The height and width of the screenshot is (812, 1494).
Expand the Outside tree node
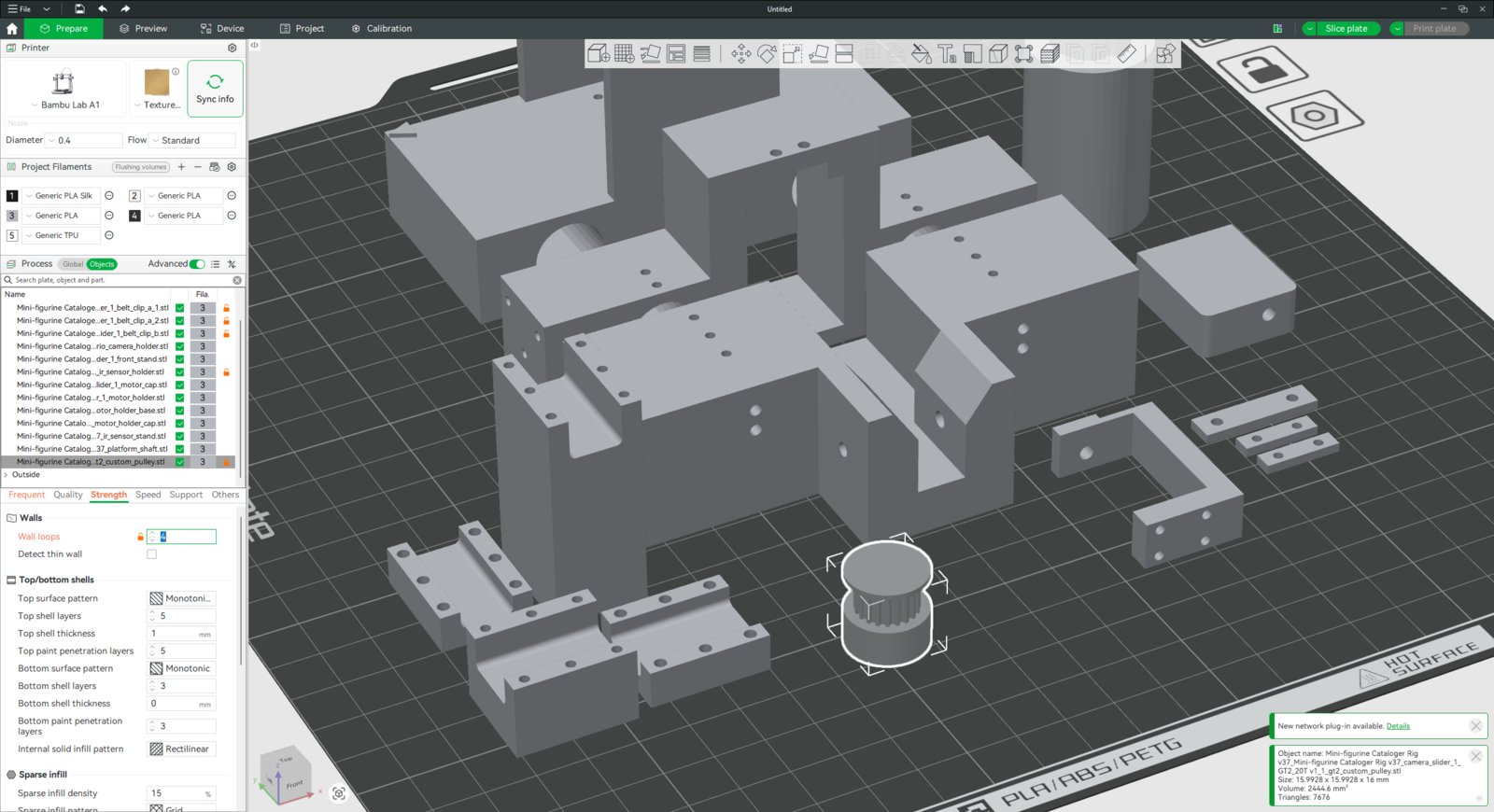click(6, 475)
